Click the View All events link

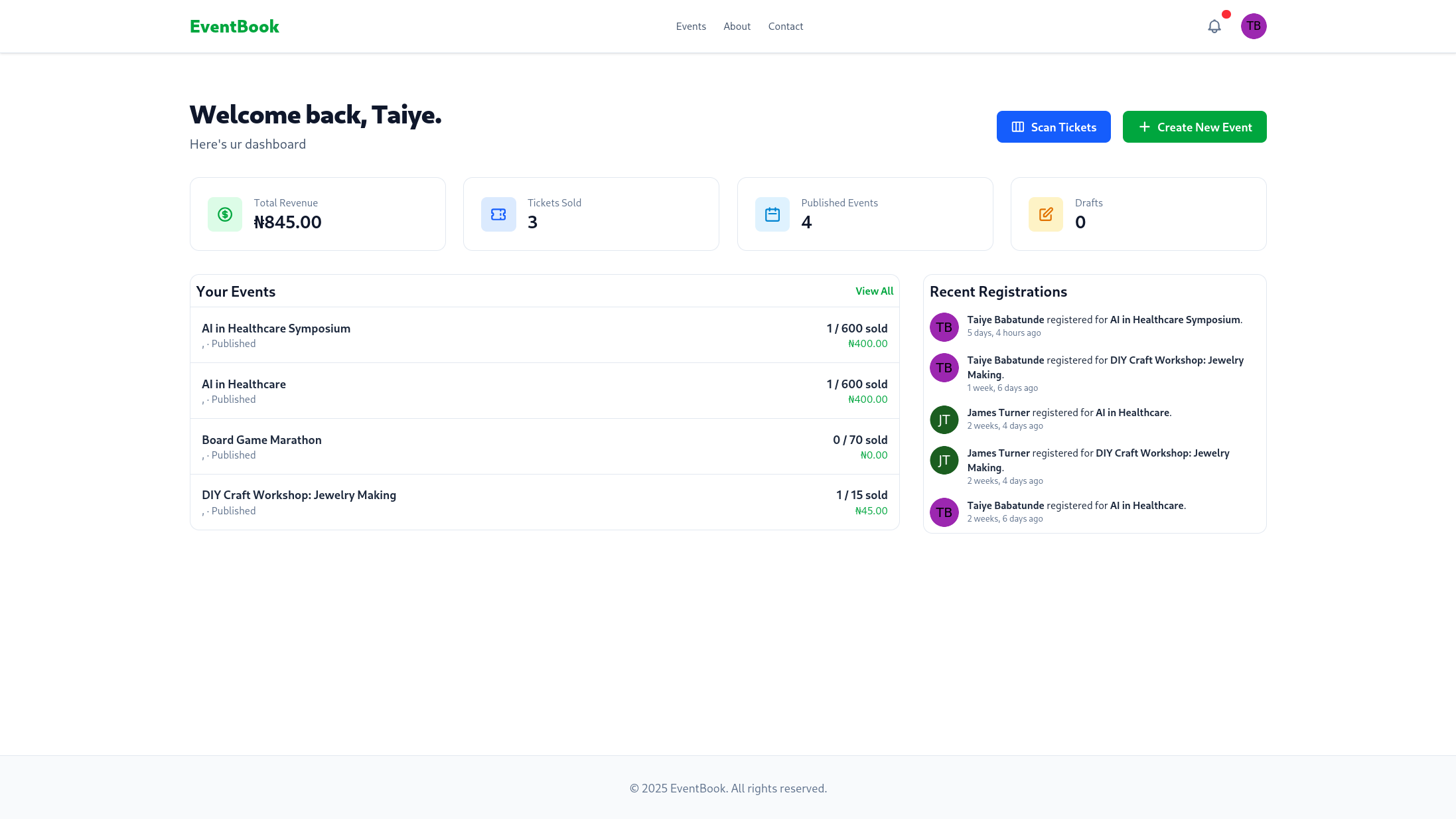874,291
